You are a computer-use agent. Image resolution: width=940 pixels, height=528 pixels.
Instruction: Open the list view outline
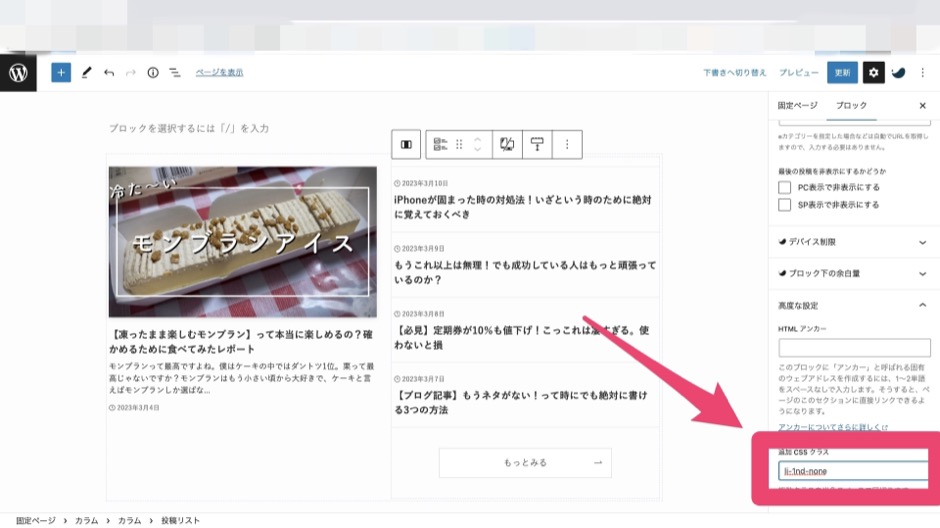click(x=174, y=73)
